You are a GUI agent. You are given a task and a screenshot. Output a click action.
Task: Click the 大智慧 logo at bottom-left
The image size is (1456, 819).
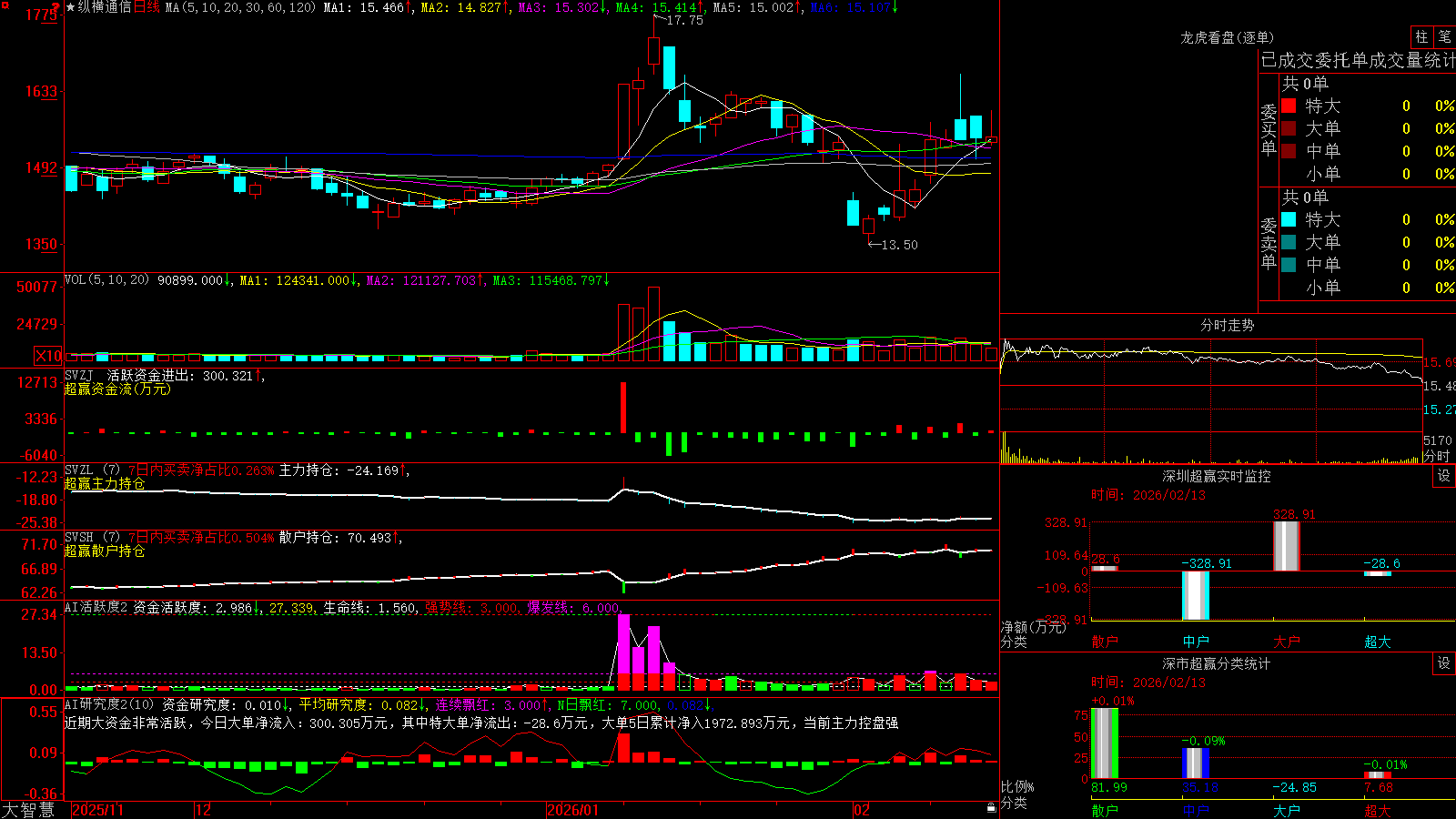pyautogui.click(x=28, y=809)
